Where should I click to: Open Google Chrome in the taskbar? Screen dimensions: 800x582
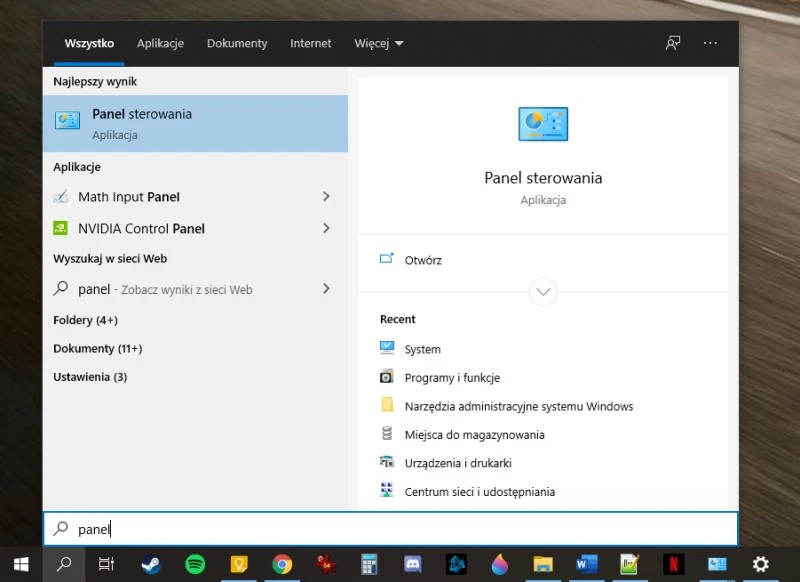pos(282,564)
